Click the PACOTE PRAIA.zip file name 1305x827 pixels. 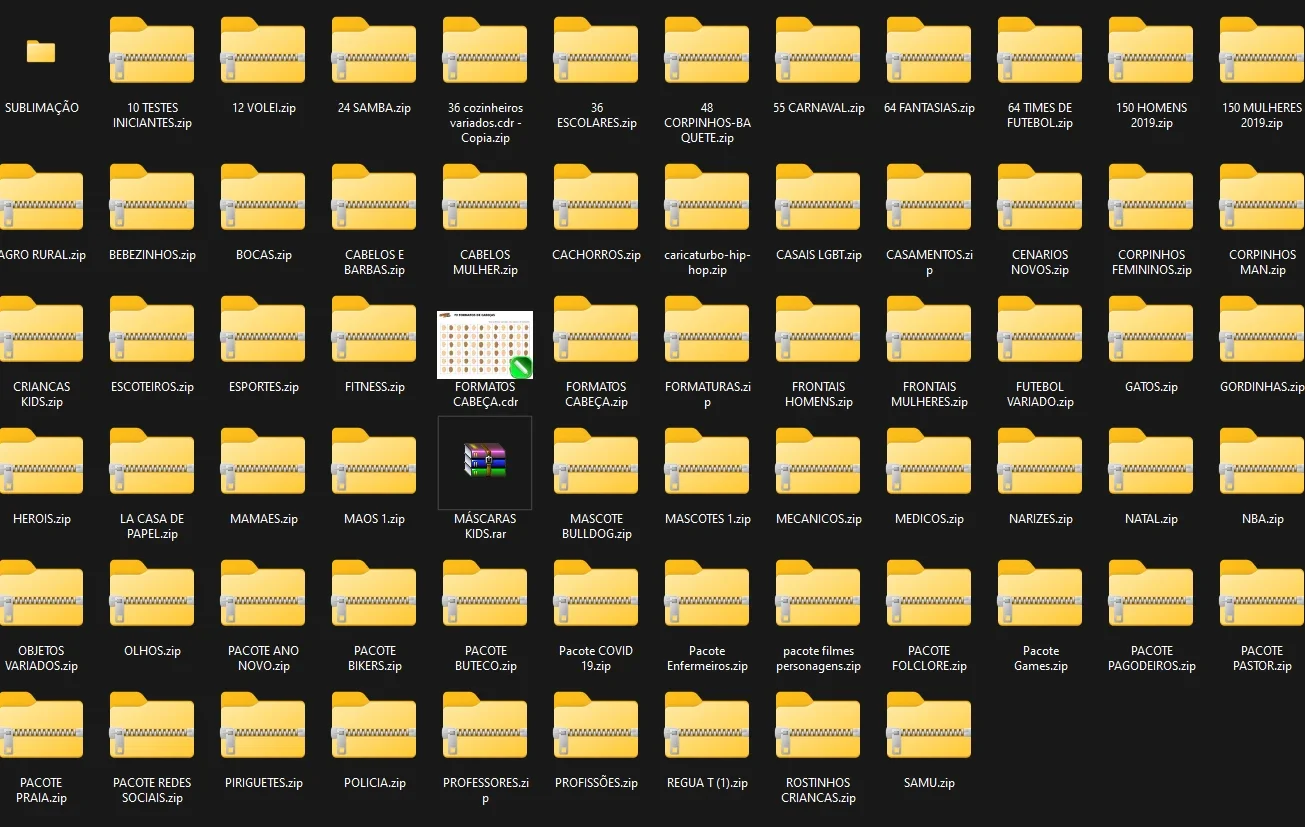pyautogui.click(x=41, y=790)
